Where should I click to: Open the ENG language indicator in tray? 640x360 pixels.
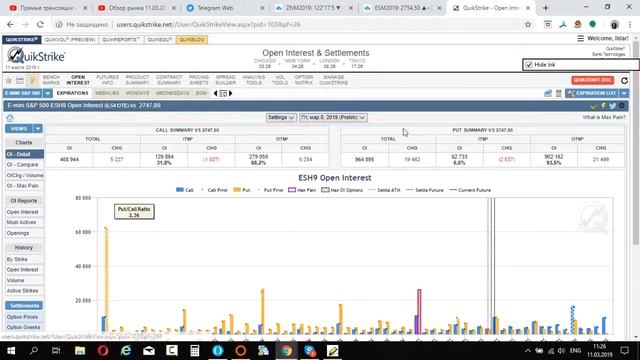point(575,351)
